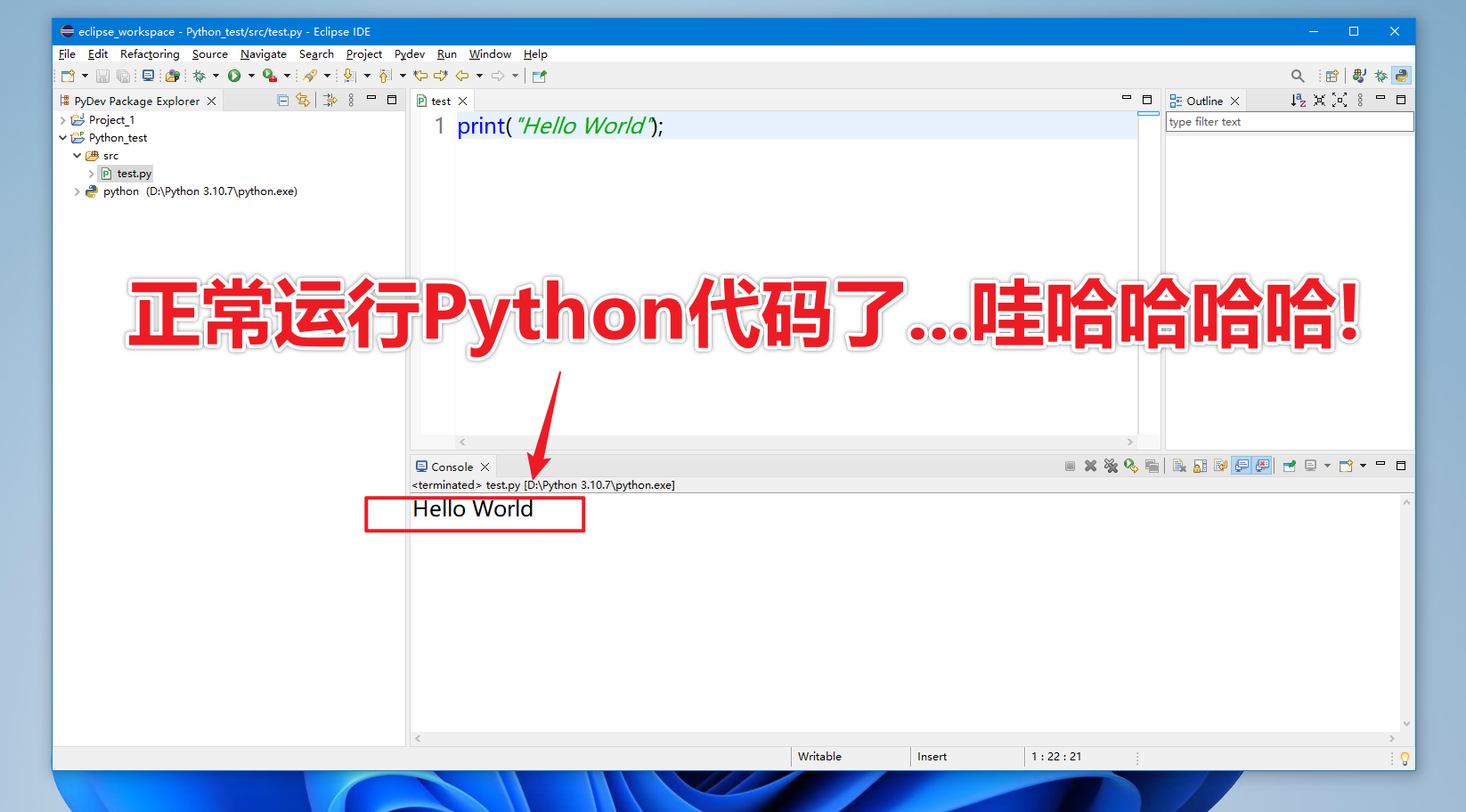
Task: Click the Save icon in toolbar
Action: 102,77
